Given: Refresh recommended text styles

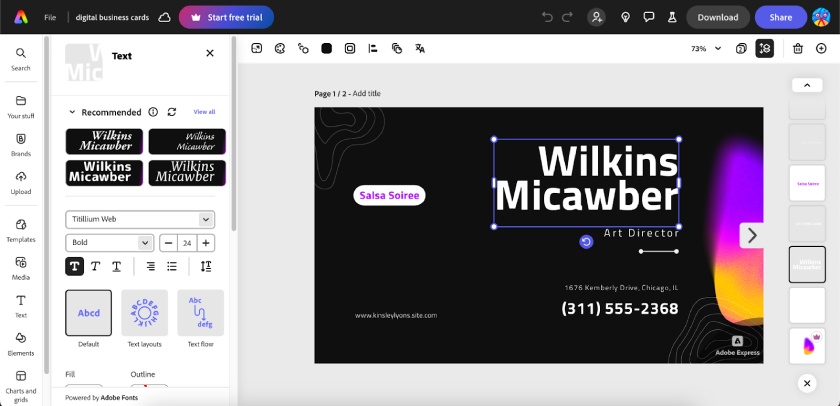Looking at the screenshot, I should pos(171,112).
